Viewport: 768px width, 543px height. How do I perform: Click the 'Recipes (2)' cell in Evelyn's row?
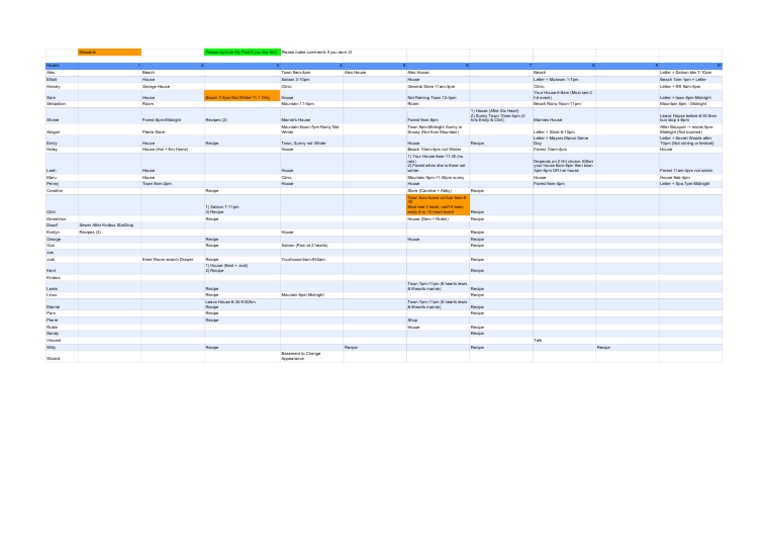pos(110,232)
